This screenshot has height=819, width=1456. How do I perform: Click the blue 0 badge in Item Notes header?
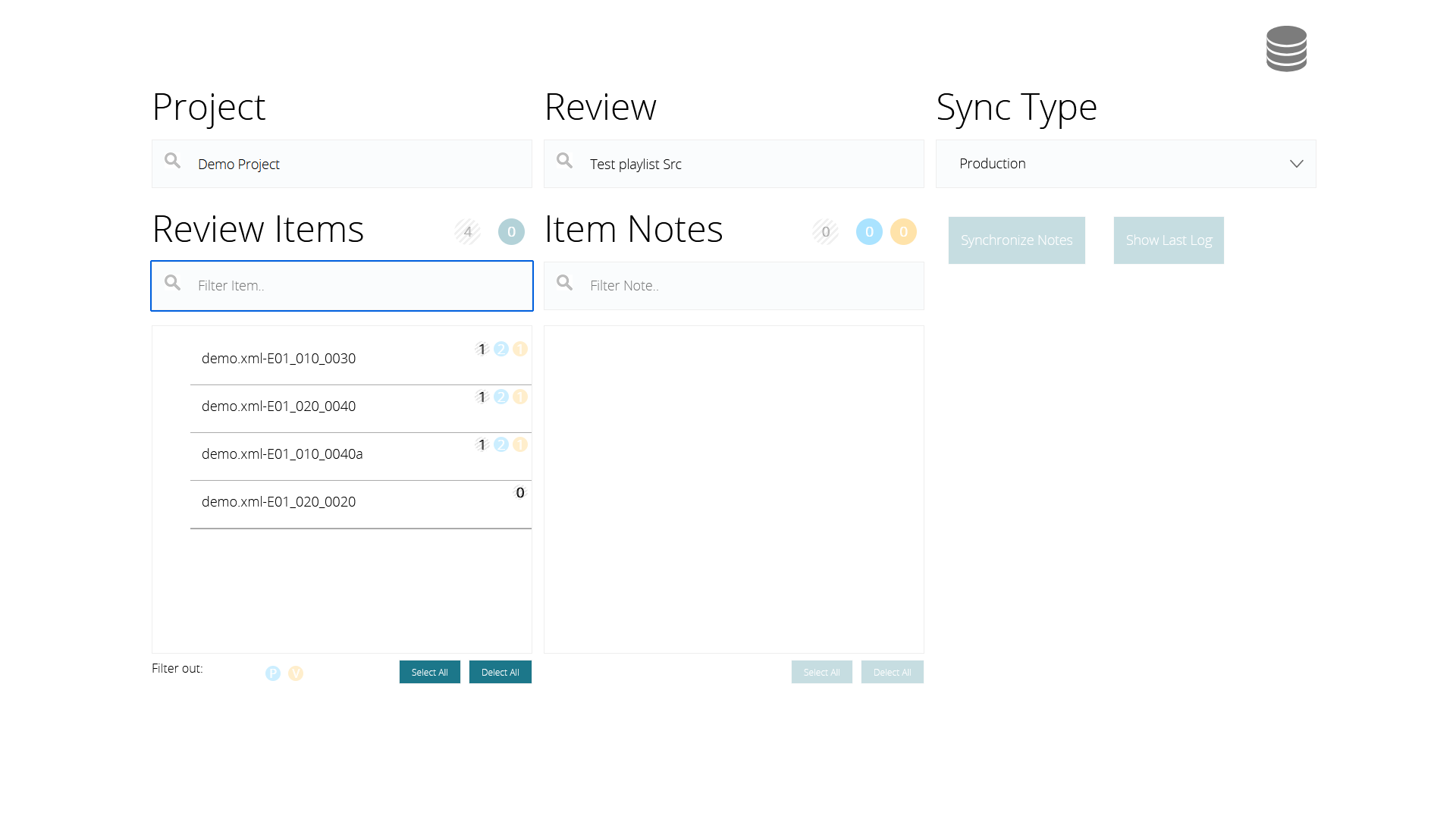[869, 232]
